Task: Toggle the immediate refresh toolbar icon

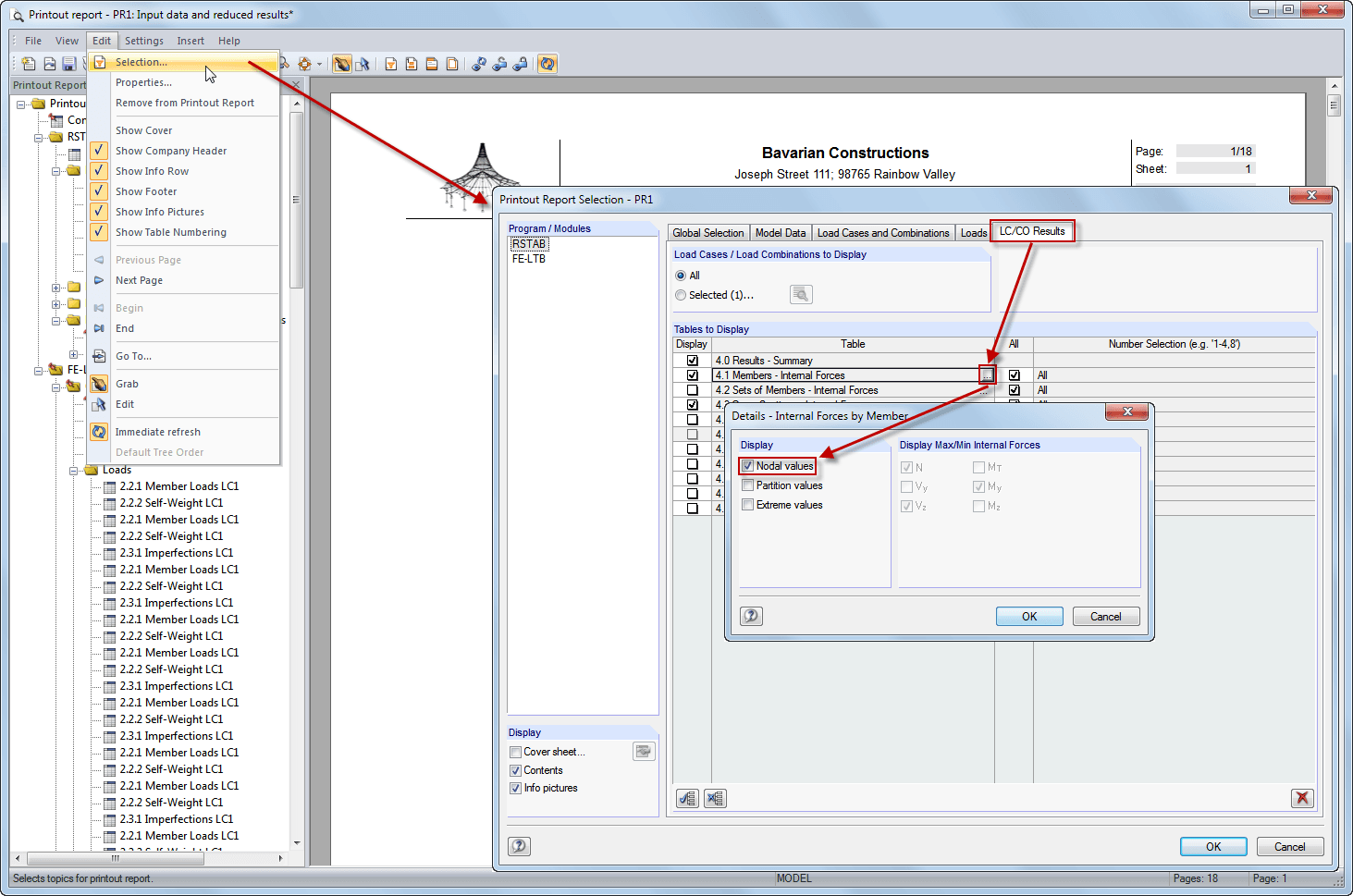Action: tap(547, 64)
